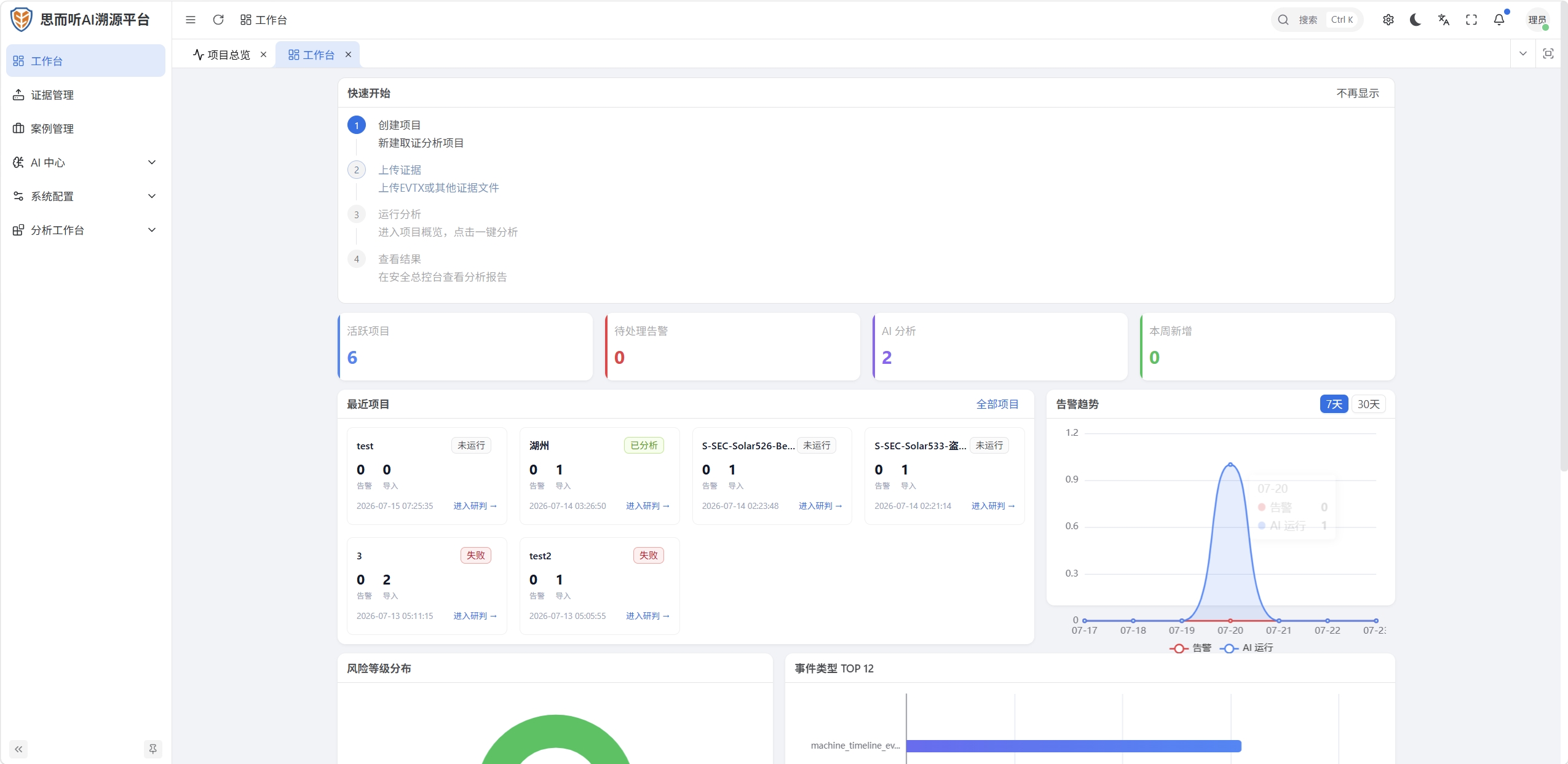1568x764 pixels.
Task: Click the 失败 status tag on test2
Action: (649, 555)
